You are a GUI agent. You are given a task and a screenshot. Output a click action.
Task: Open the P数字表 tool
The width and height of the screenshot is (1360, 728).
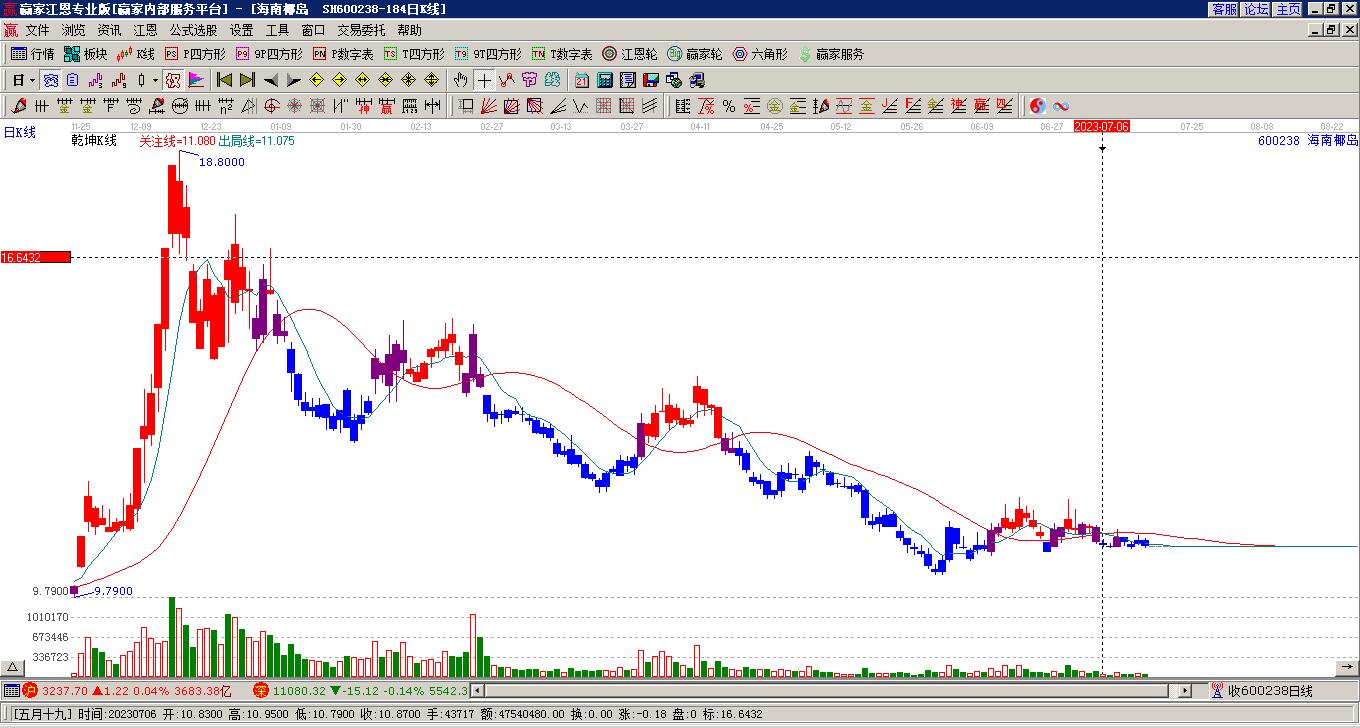click(x=342, y=54)
